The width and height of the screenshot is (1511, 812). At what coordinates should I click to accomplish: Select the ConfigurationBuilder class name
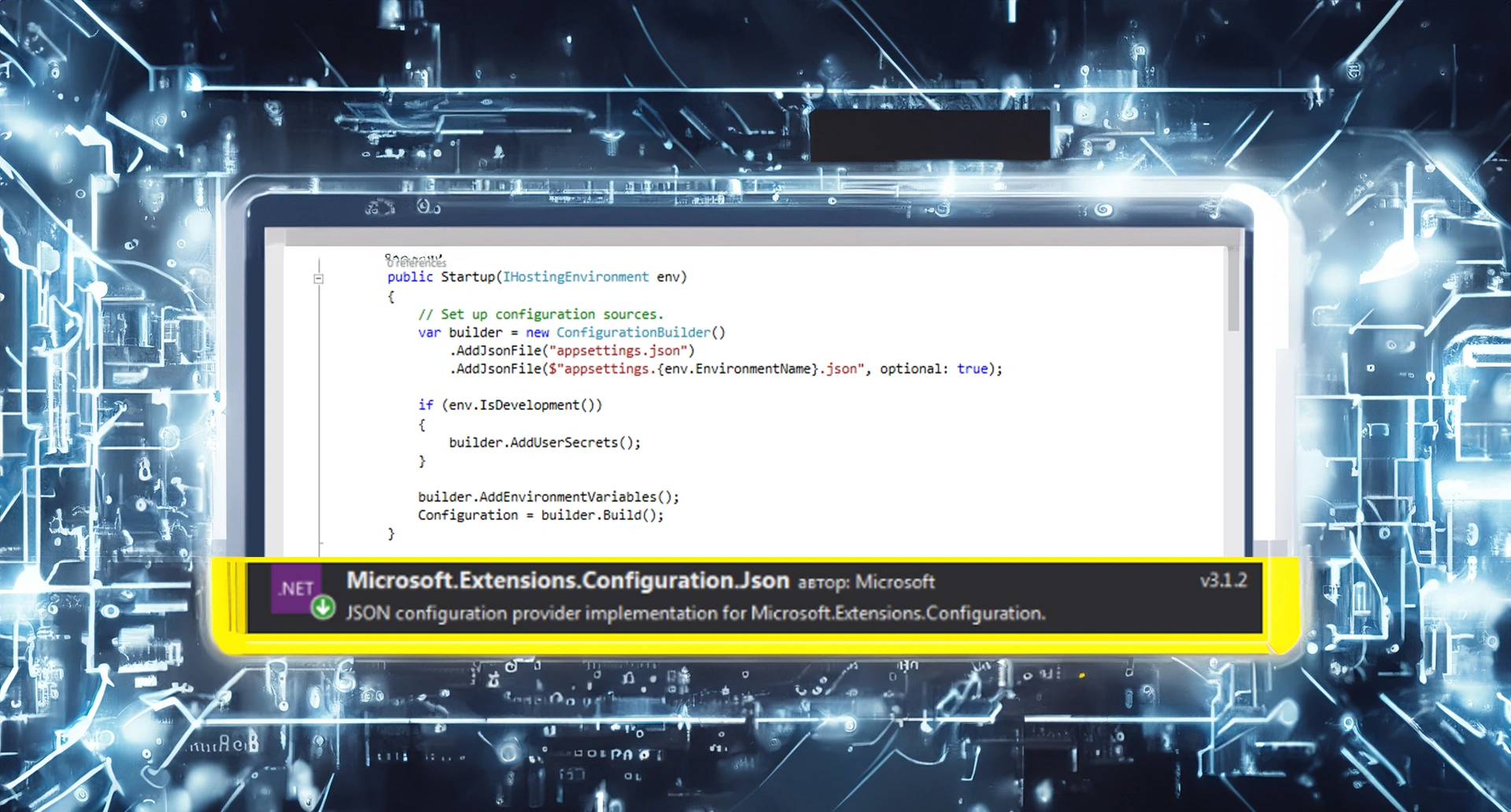(634, 332)
